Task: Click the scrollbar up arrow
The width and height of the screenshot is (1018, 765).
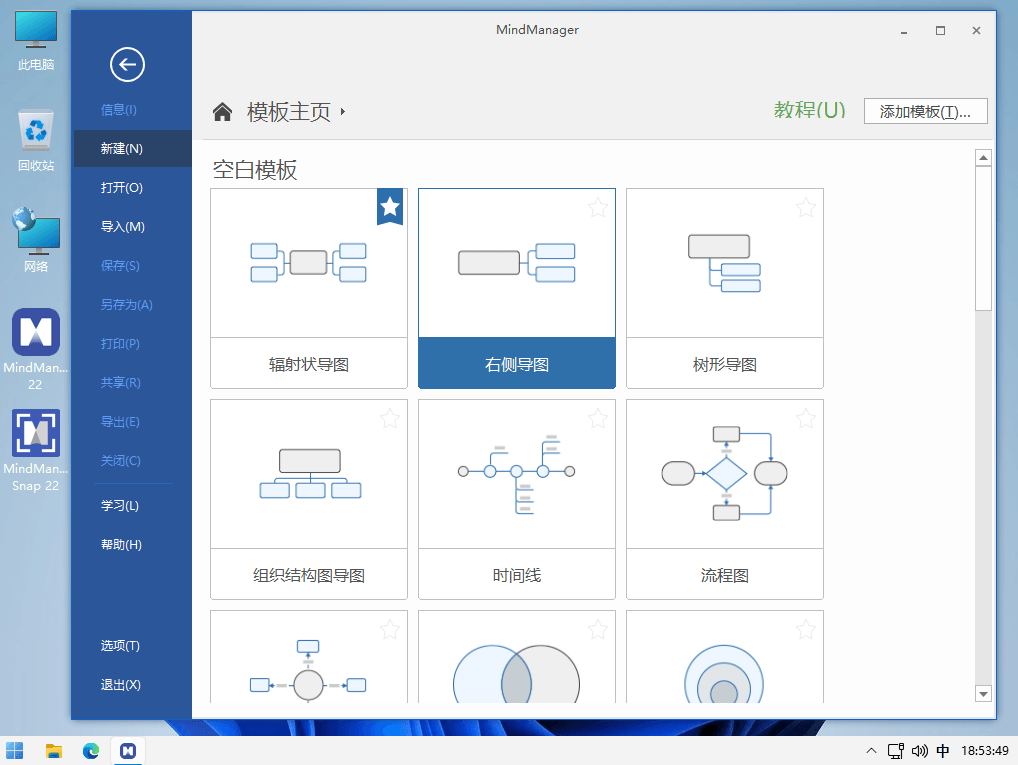Action: pos(983,157)
